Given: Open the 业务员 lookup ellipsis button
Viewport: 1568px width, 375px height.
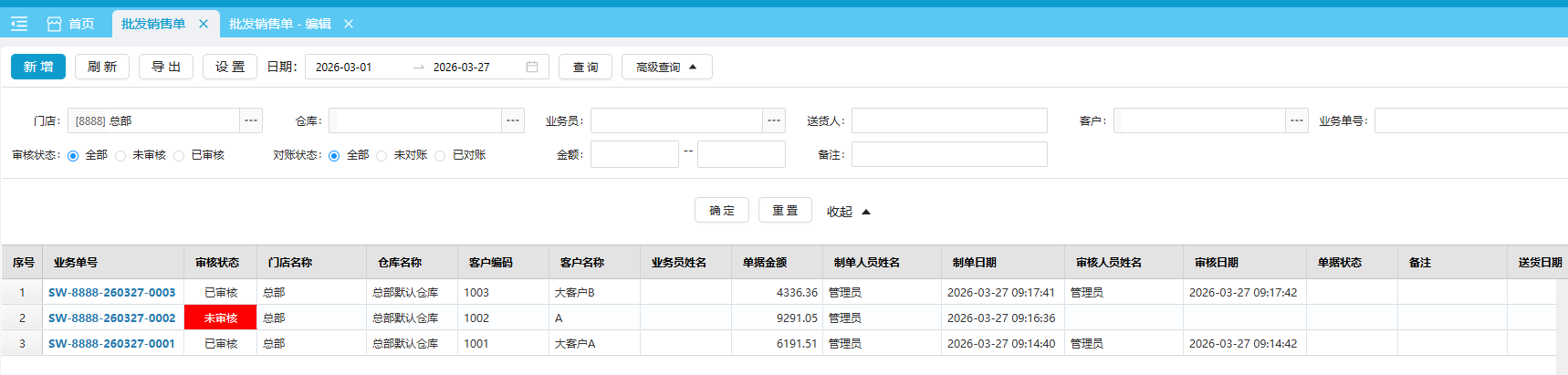Looking at the screenshot, I should [x=774, y=120].
